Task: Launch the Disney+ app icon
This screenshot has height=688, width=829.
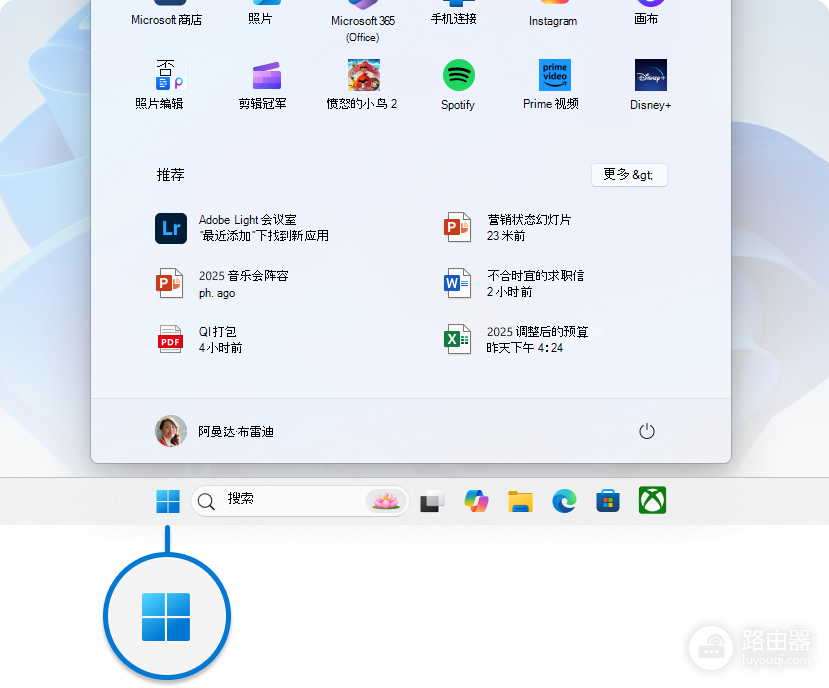Action: click(651, 75)
